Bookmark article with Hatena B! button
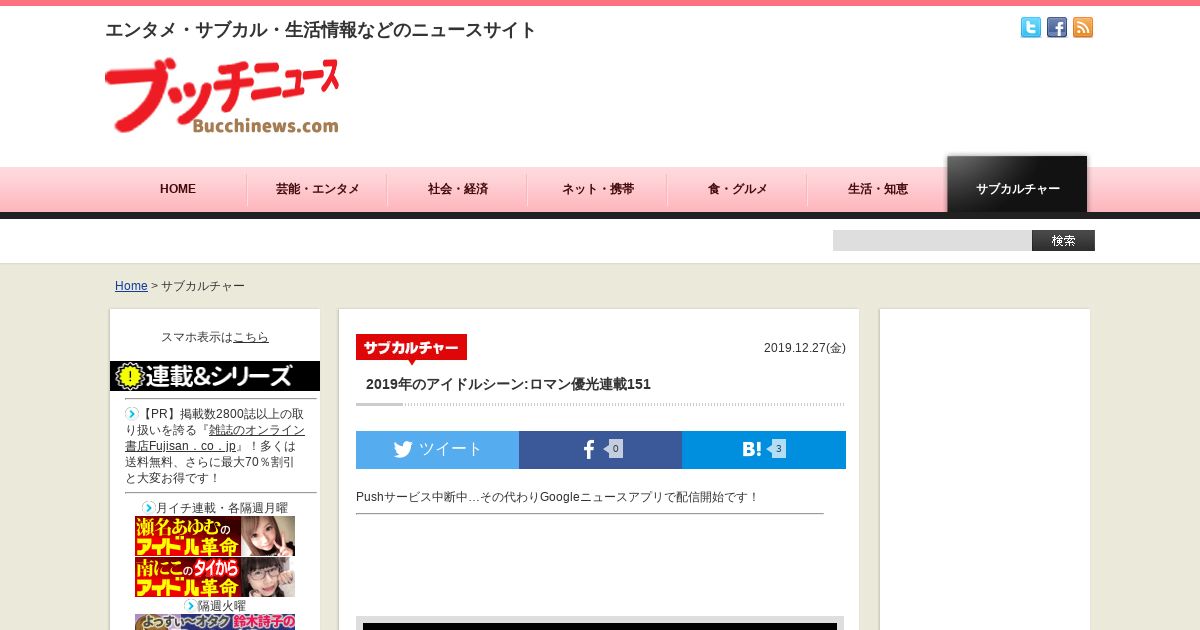Image resolution: width=1200 pixels, height=630 pixels. click(x=764, y=450)
